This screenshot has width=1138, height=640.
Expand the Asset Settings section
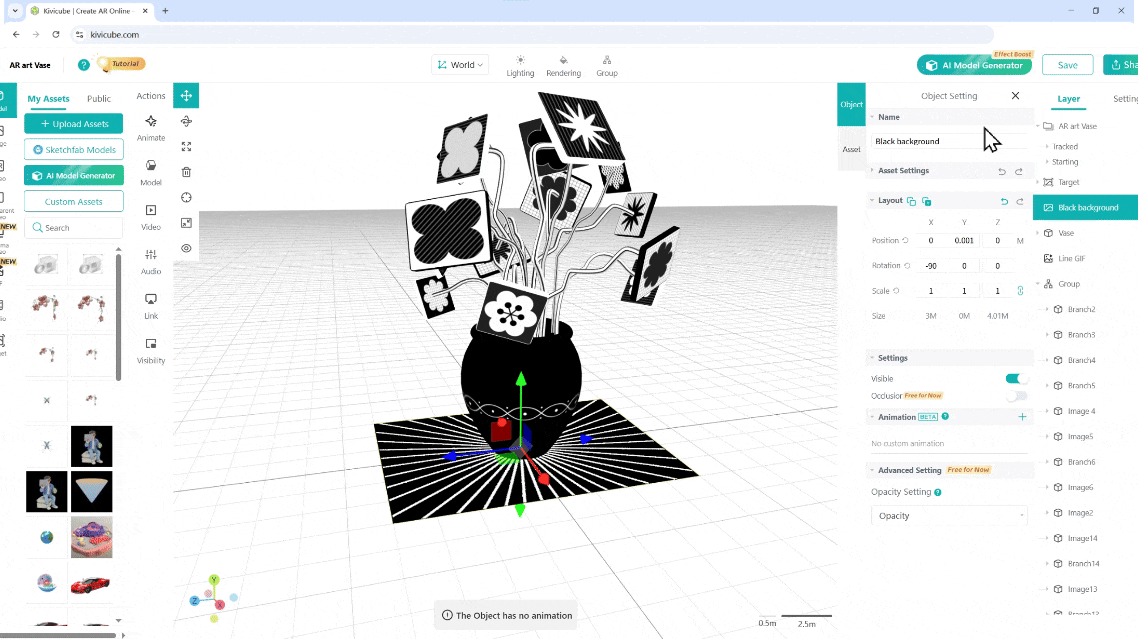tap(903, 171)
